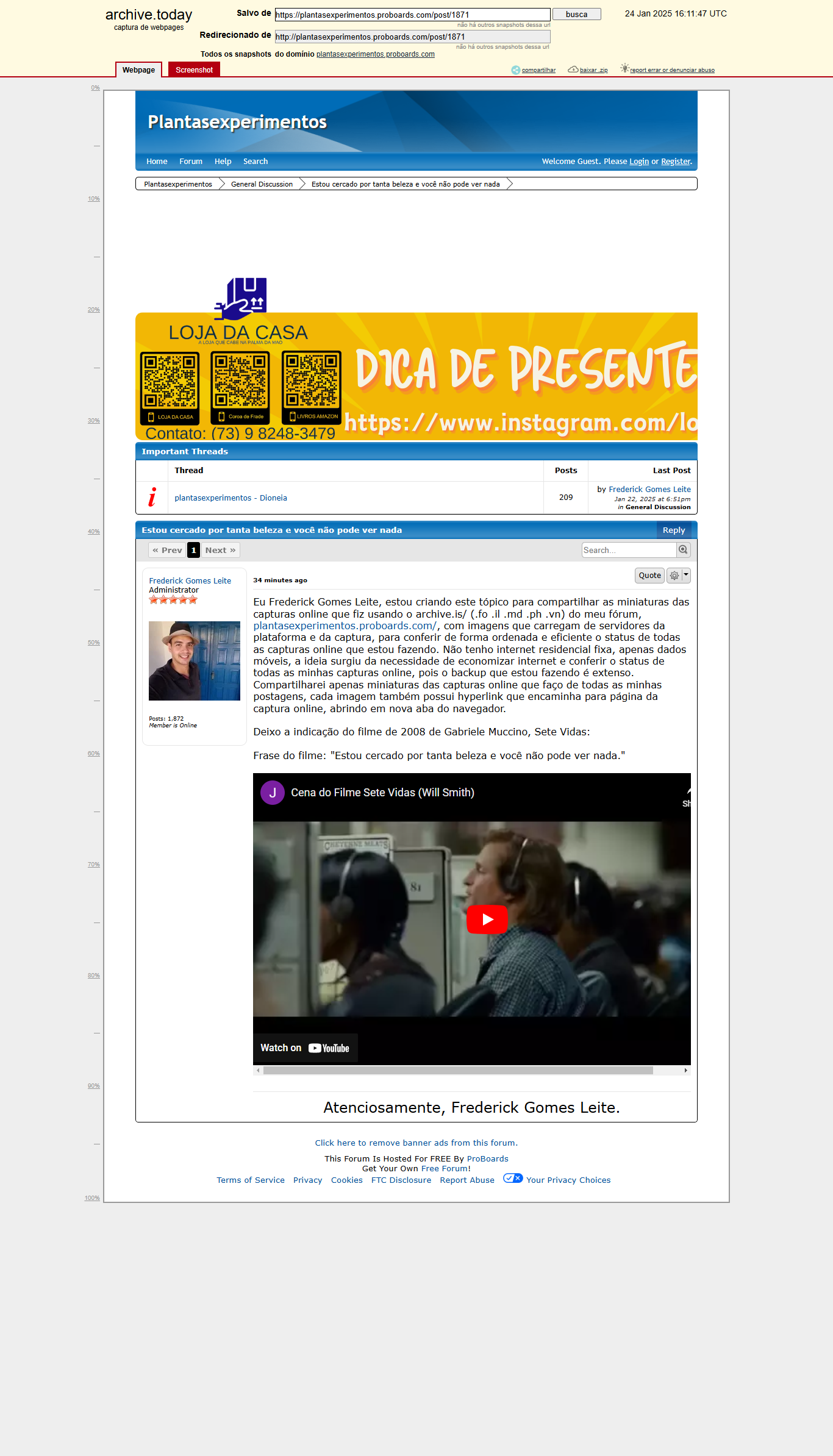
Task: Open Help in navigation bar
Action: tap(223, 162)
